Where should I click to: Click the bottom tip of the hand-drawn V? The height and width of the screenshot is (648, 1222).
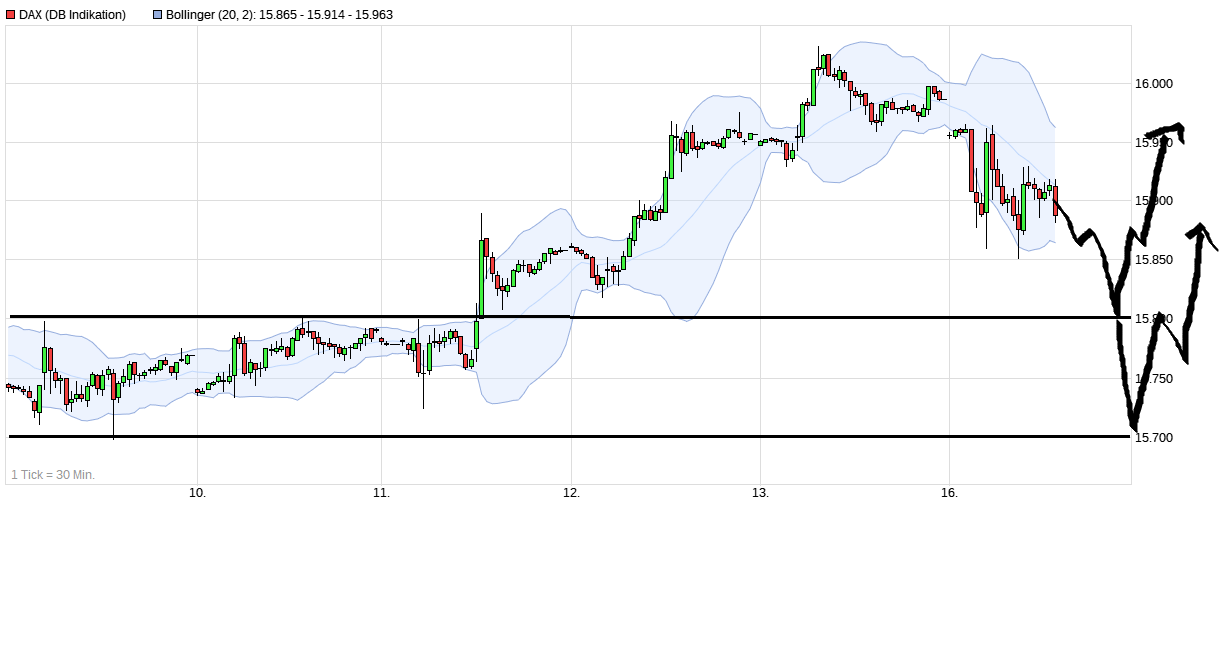click(1133, 426)
